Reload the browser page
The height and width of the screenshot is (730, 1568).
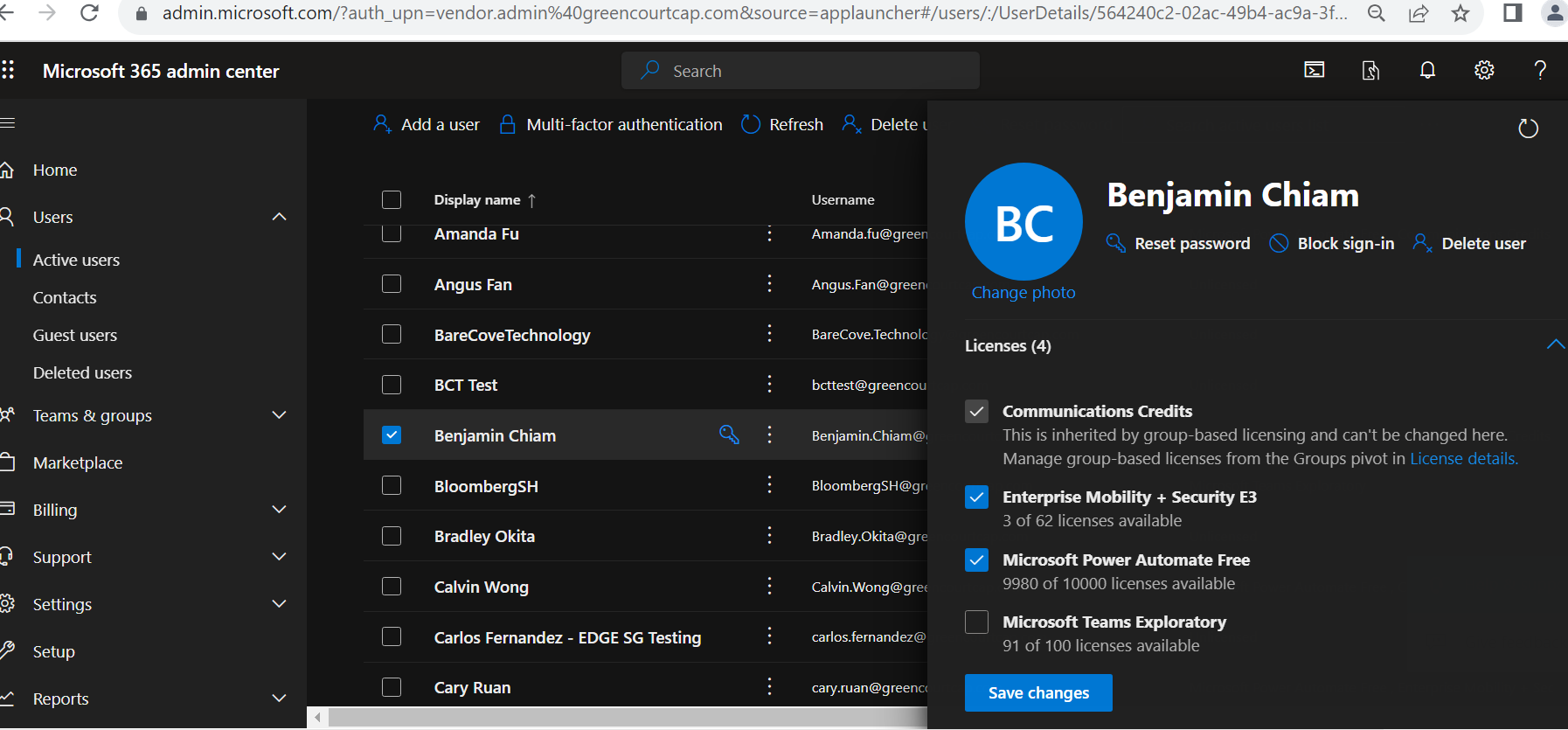point(89,12)
